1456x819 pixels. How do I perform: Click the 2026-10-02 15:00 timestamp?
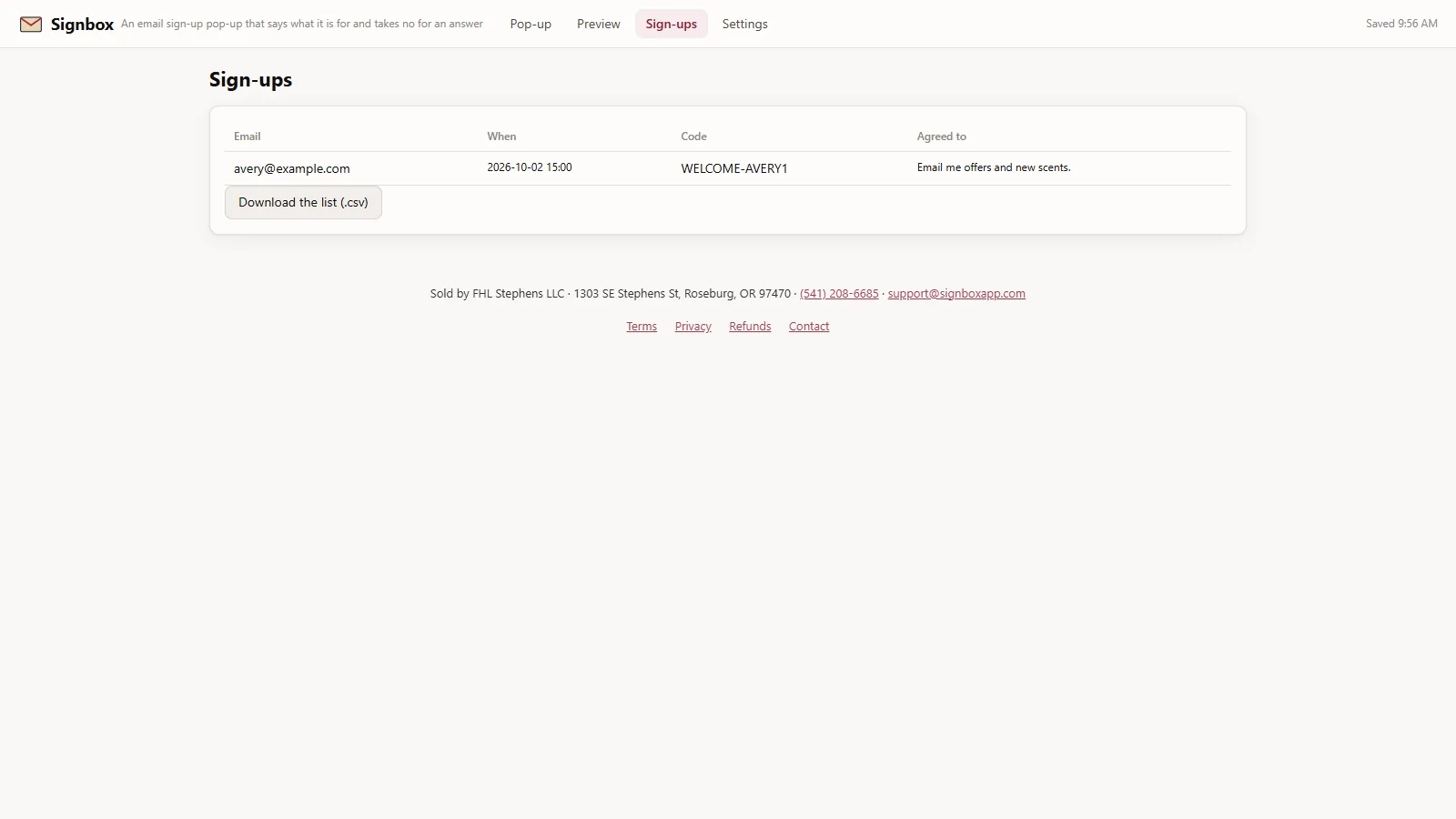coord(530,167)
